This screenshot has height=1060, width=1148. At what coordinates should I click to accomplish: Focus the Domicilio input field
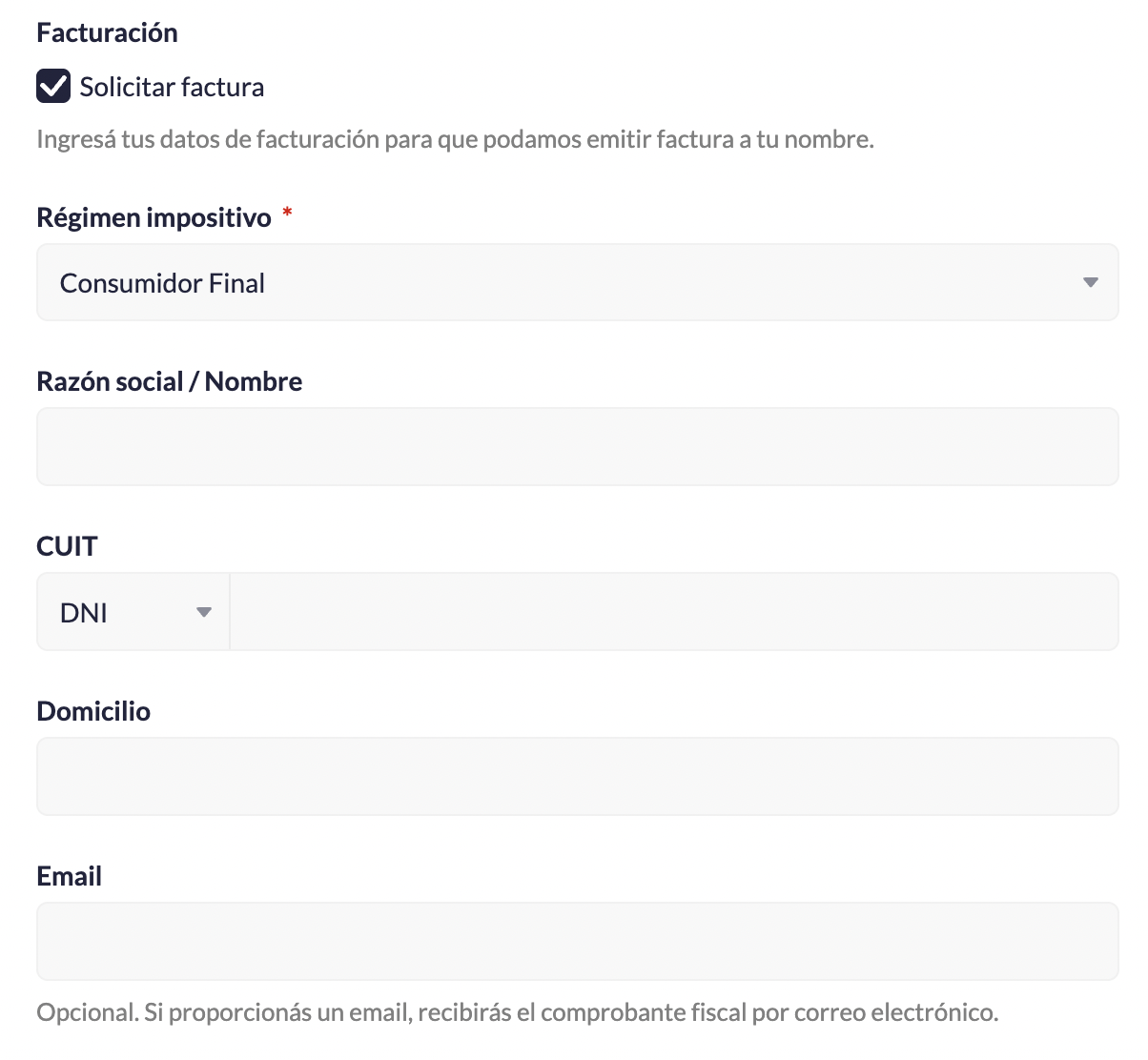coord(576,777)
